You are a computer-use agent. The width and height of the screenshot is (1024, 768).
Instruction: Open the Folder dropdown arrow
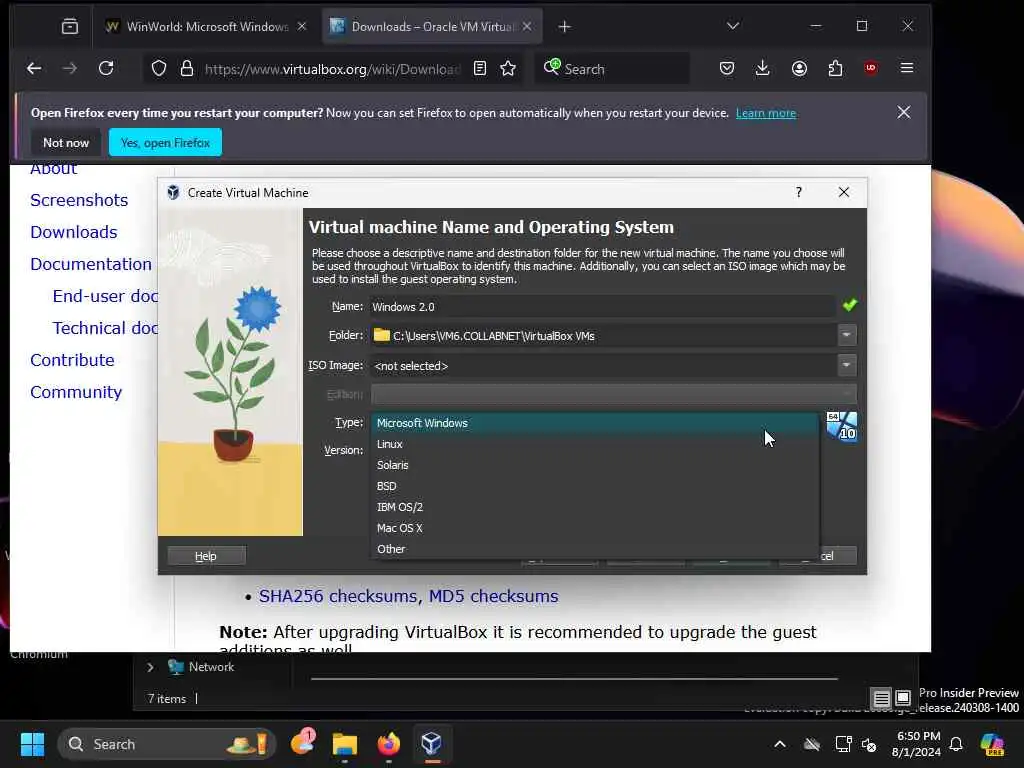point(846,335)
